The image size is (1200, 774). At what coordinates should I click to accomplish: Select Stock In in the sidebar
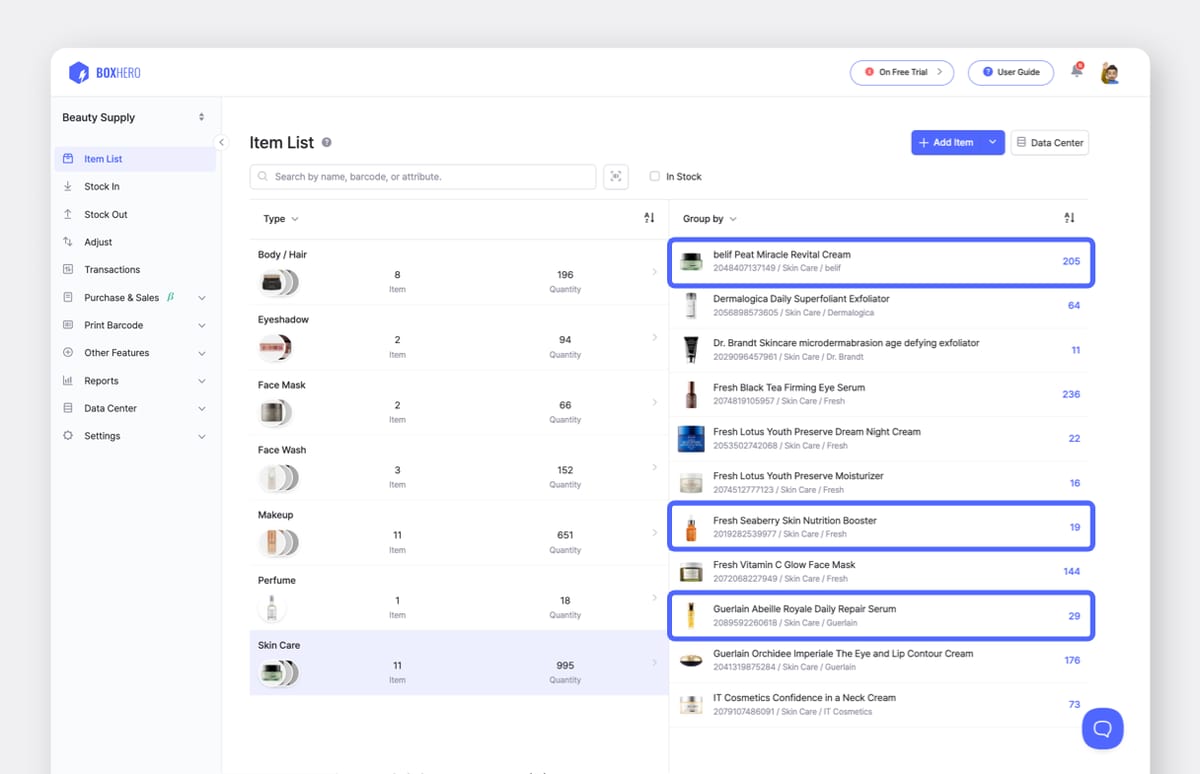tap(101, 186)
